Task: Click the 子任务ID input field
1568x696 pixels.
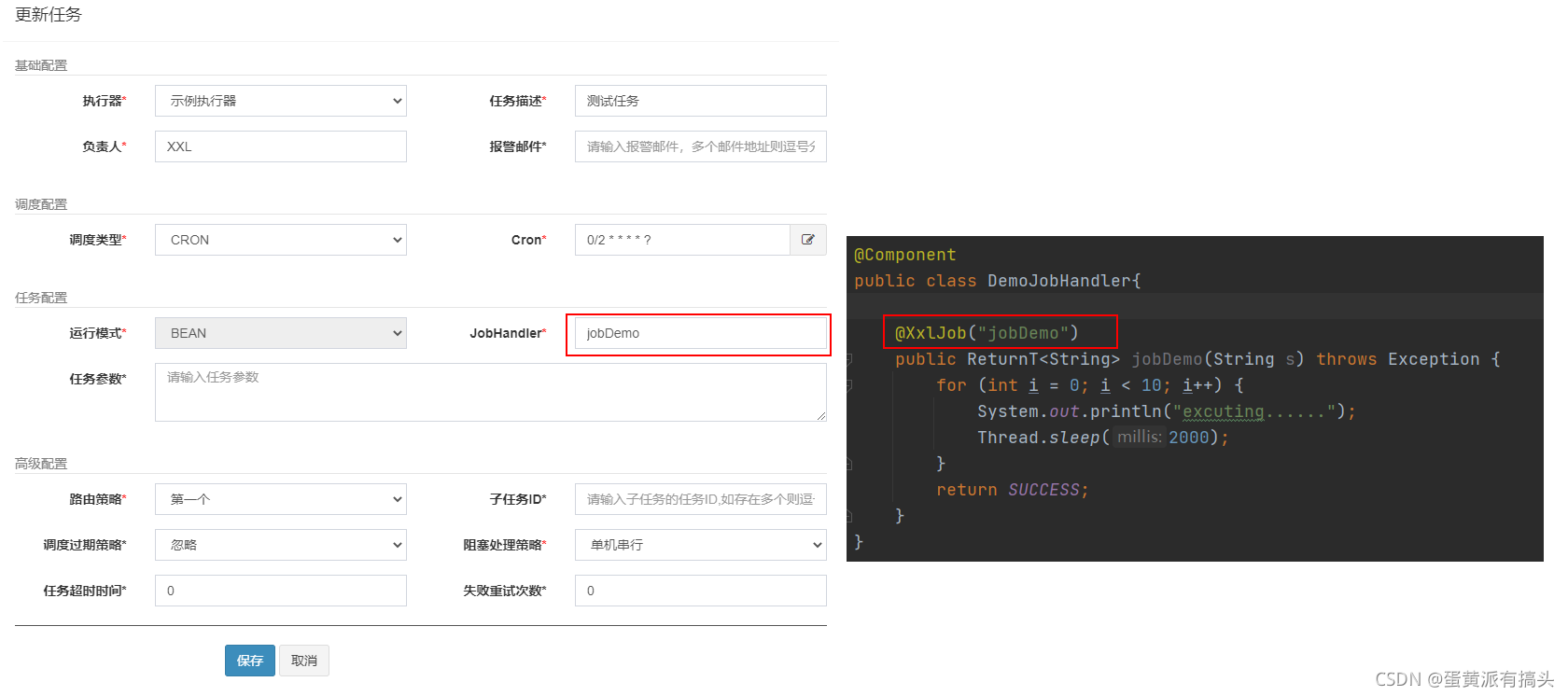Action: point(701,499)
